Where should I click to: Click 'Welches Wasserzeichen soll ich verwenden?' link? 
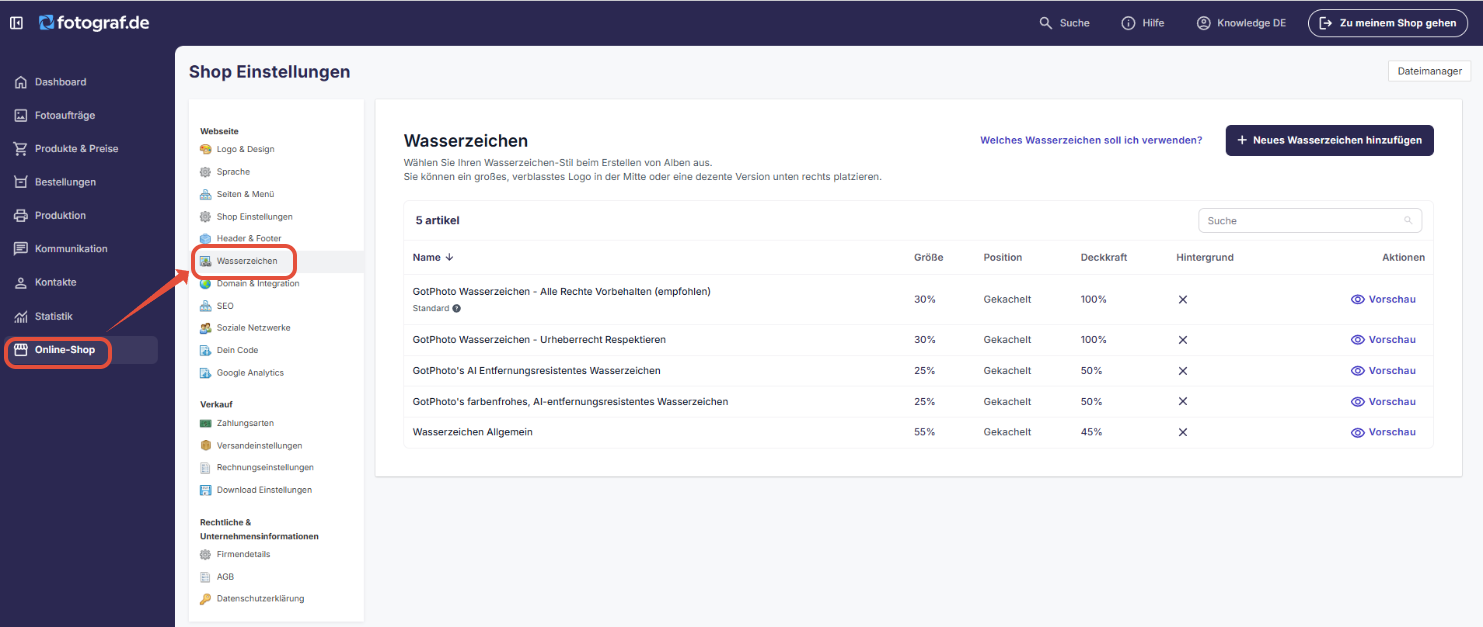click(x=1091, y=141)
